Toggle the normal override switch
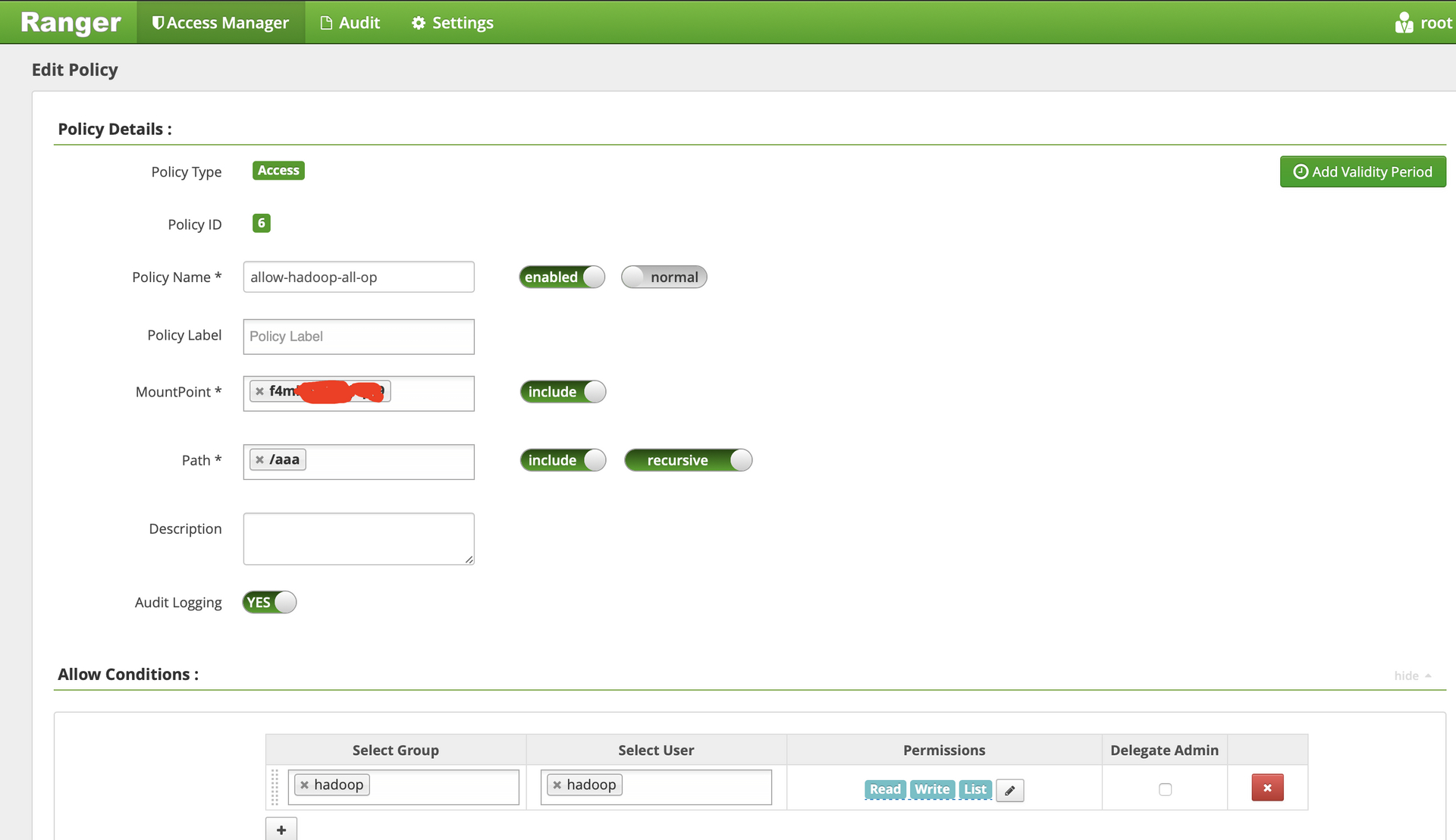Image resolution: width=1456 pixels, height=840 pixels. [664, 277]
